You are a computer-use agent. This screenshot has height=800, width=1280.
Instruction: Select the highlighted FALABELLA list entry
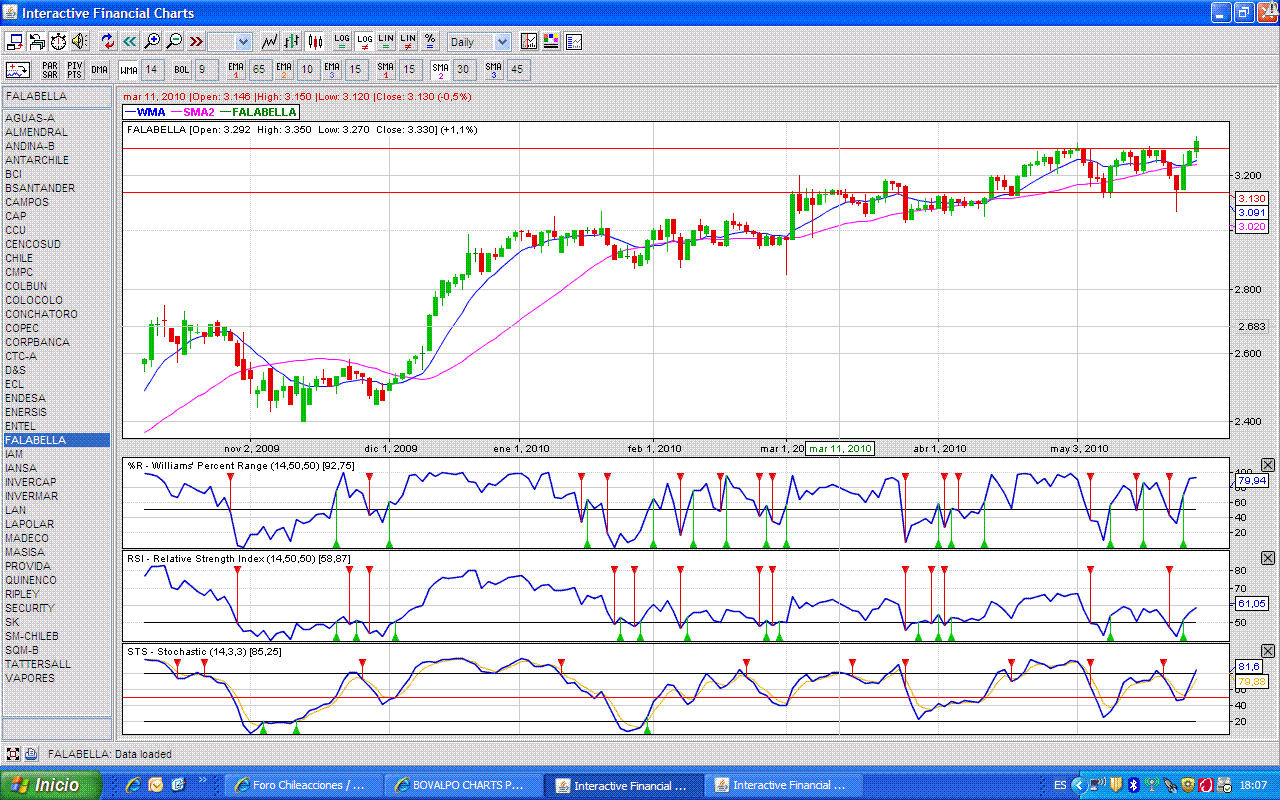[x=56, y=440]
